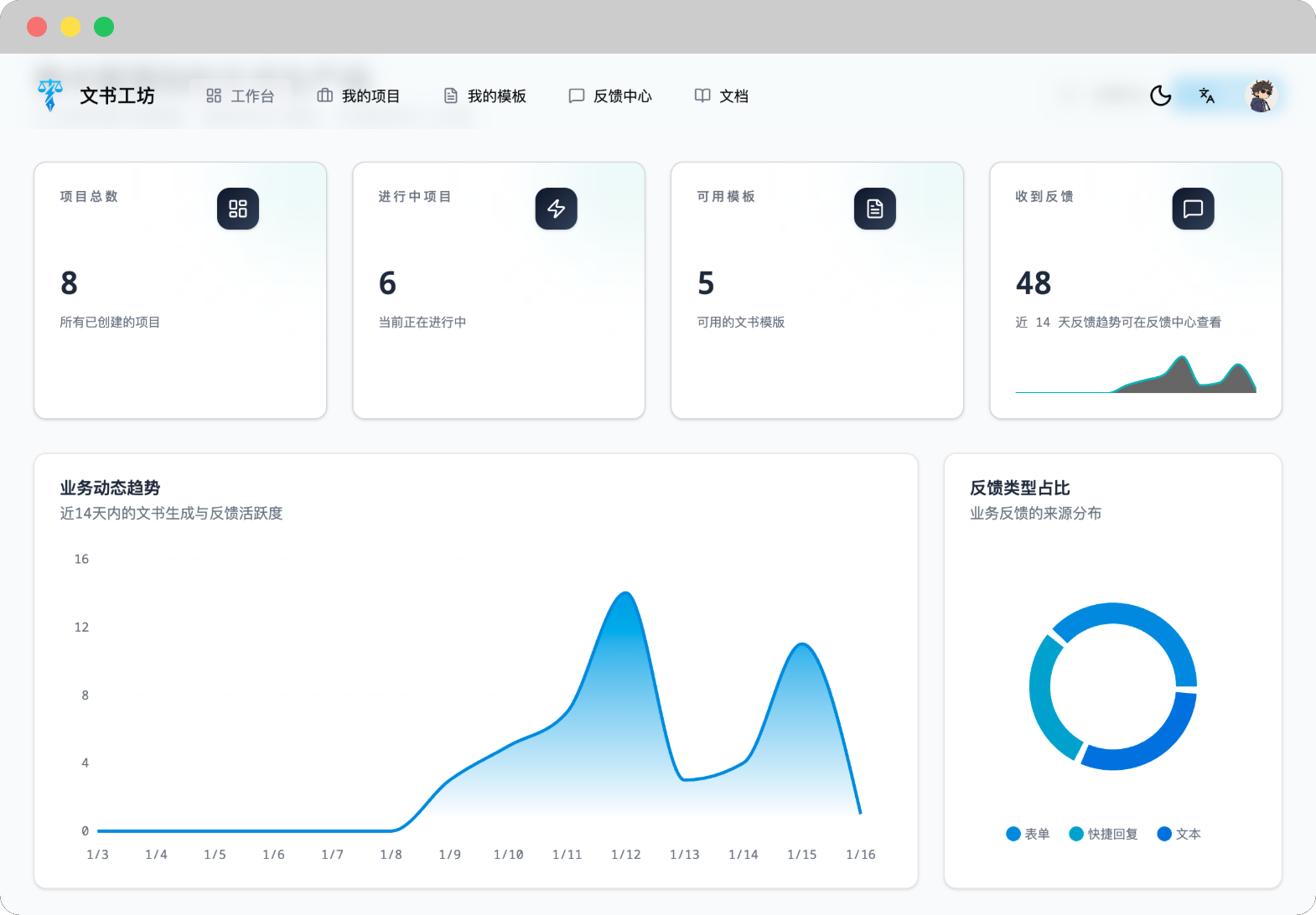Image resolution: width=1316 pixels, height=915 pixels.
Task: Click the 文本 legend color dot
Action: pyautogui.click(x=1164, y=834)
